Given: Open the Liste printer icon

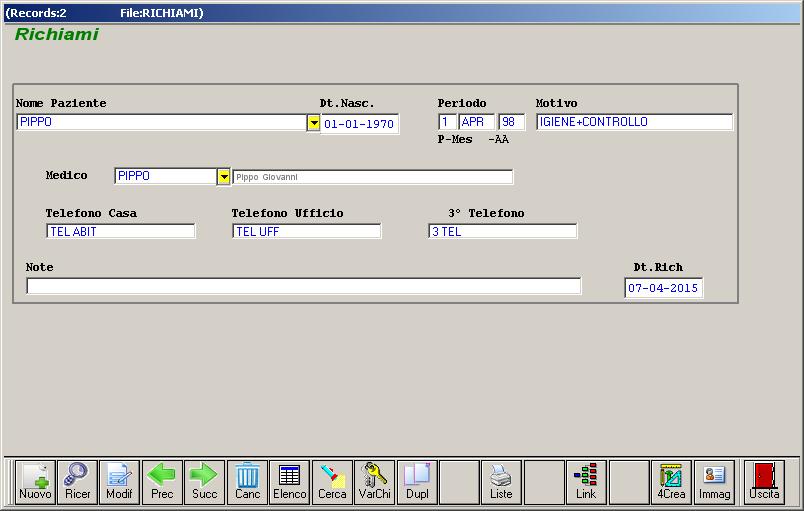Looking at the screenshot, I should pos(501,482).
